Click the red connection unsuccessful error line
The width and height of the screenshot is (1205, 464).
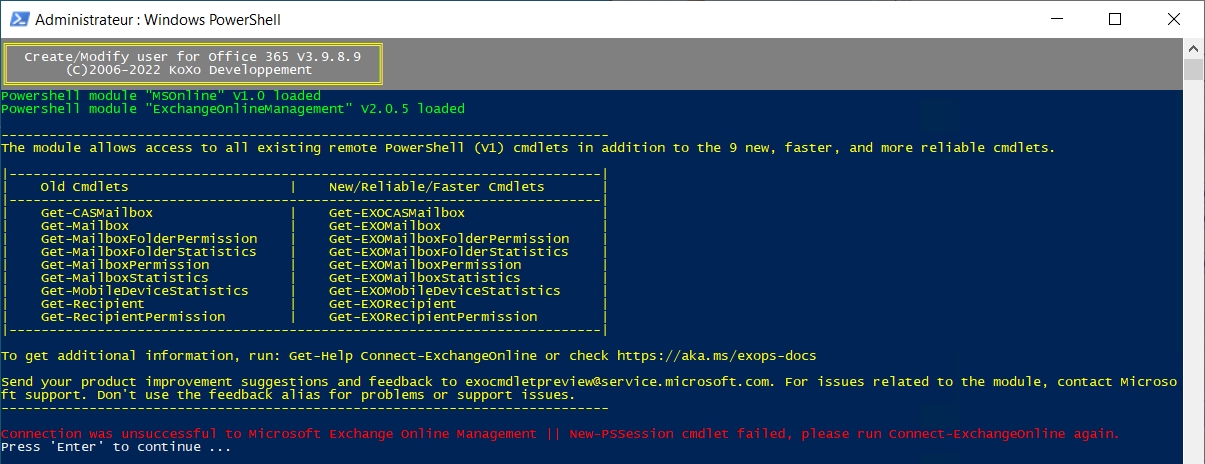[561, 434]
